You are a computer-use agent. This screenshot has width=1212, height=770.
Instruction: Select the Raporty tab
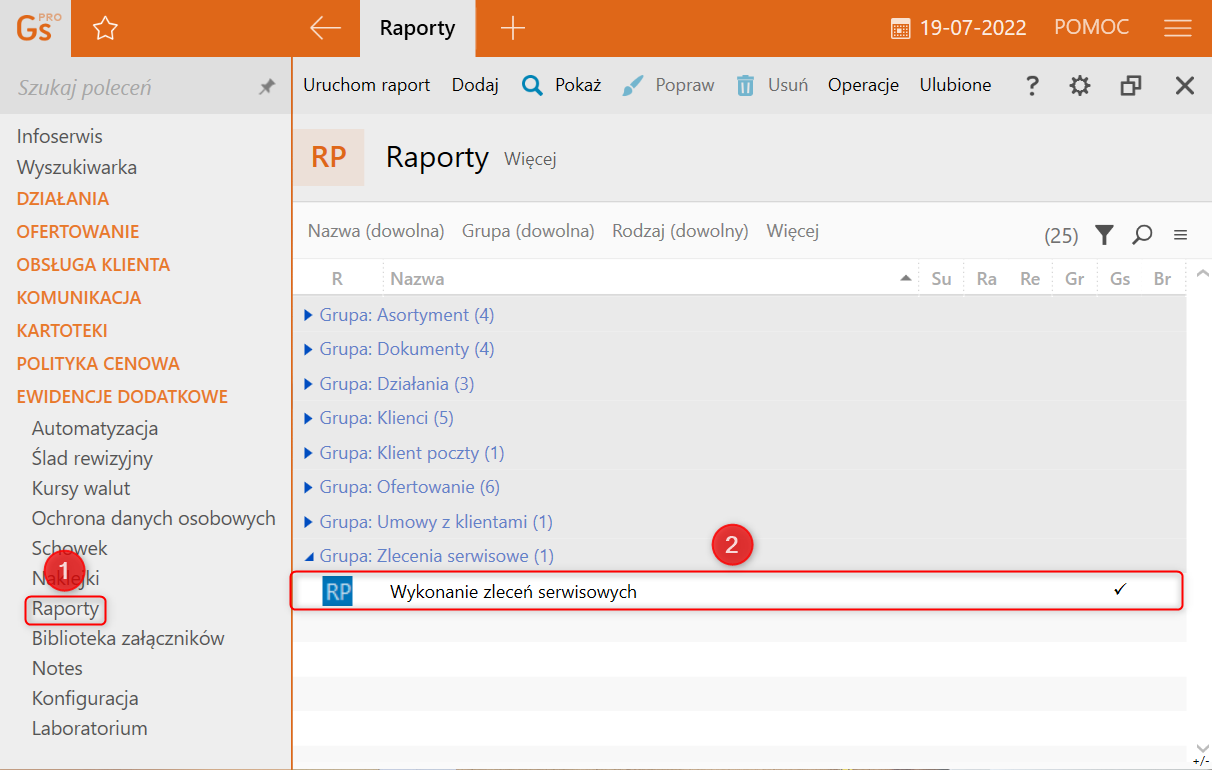coord(417,28)
